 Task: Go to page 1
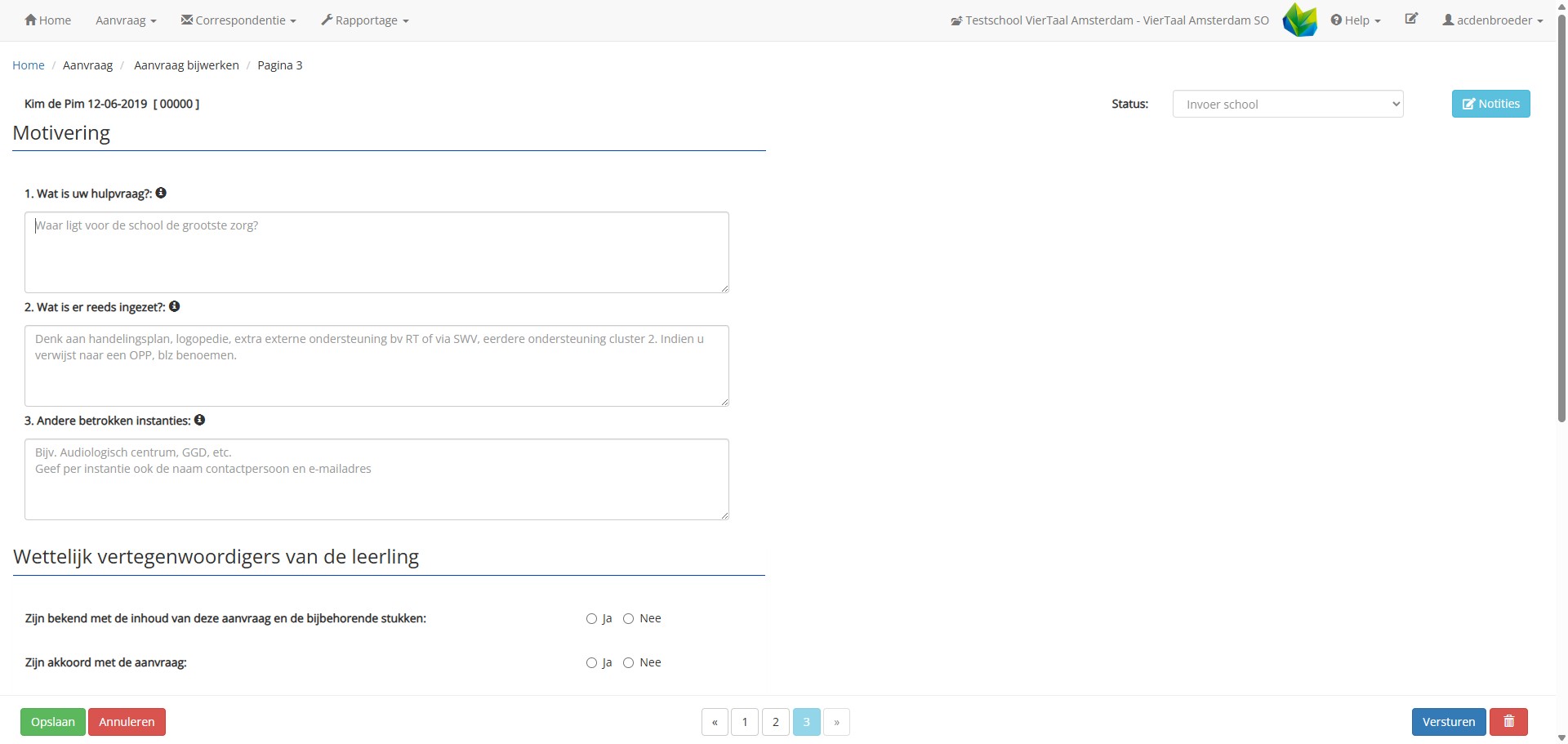tap(745, 722)
